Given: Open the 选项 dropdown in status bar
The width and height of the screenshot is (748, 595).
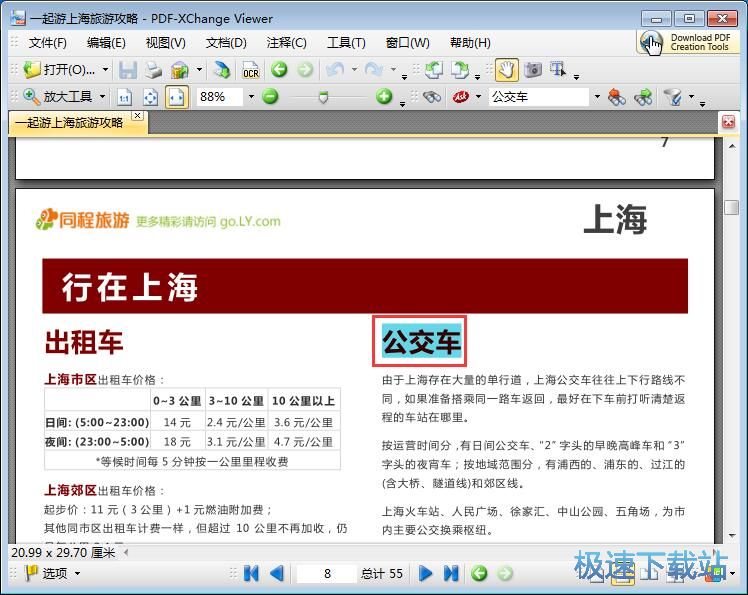Looking at the screenshot, I should (x=77, y=573).
